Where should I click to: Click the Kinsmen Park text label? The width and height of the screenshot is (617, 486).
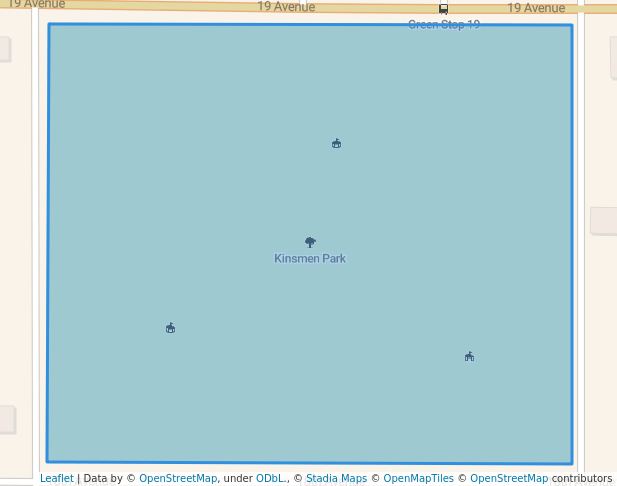click(x=310, y=259)
